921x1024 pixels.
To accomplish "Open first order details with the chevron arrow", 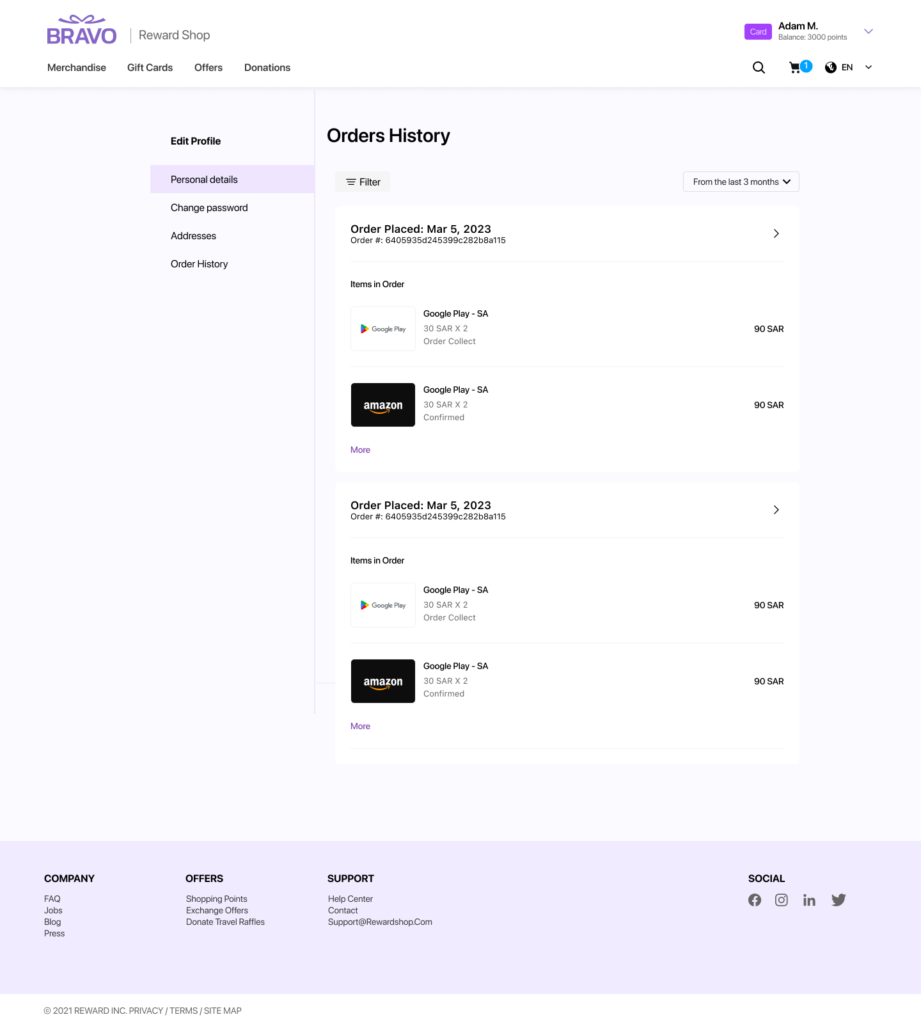I will click(x=776, y=234).
